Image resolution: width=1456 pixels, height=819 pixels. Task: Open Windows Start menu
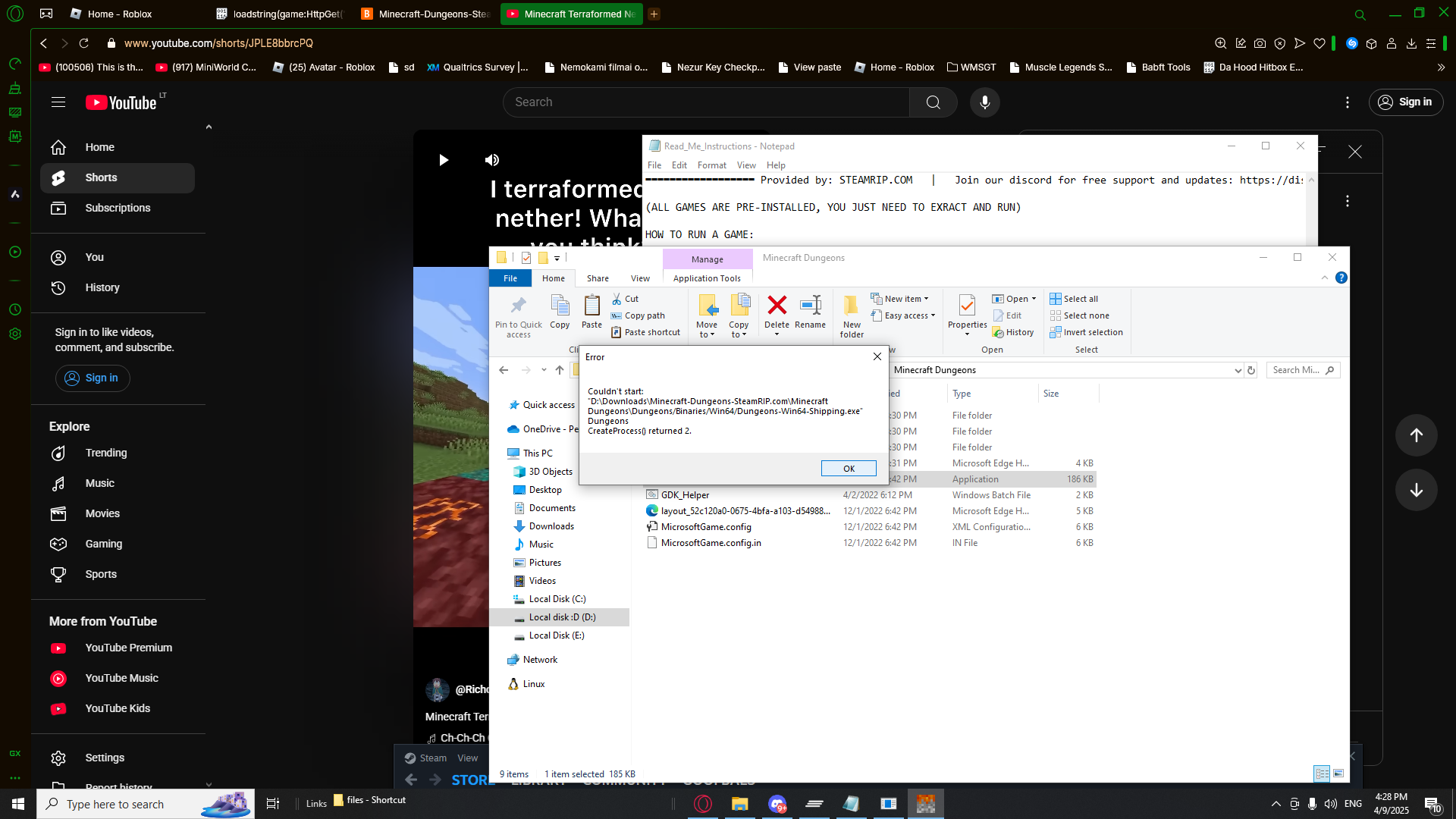pos(18,804)
